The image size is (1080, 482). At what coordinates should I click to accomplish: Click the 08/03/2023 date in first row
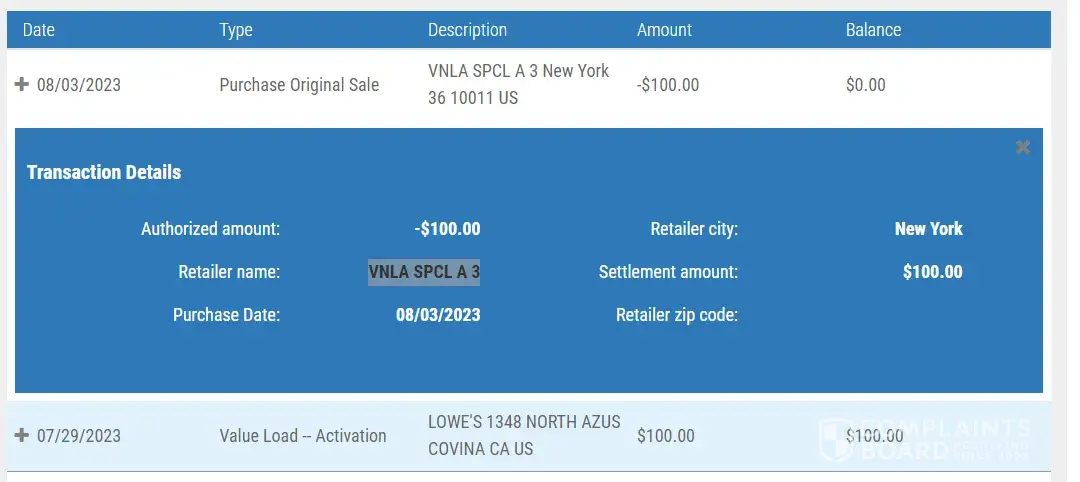(x=79, y=85)
